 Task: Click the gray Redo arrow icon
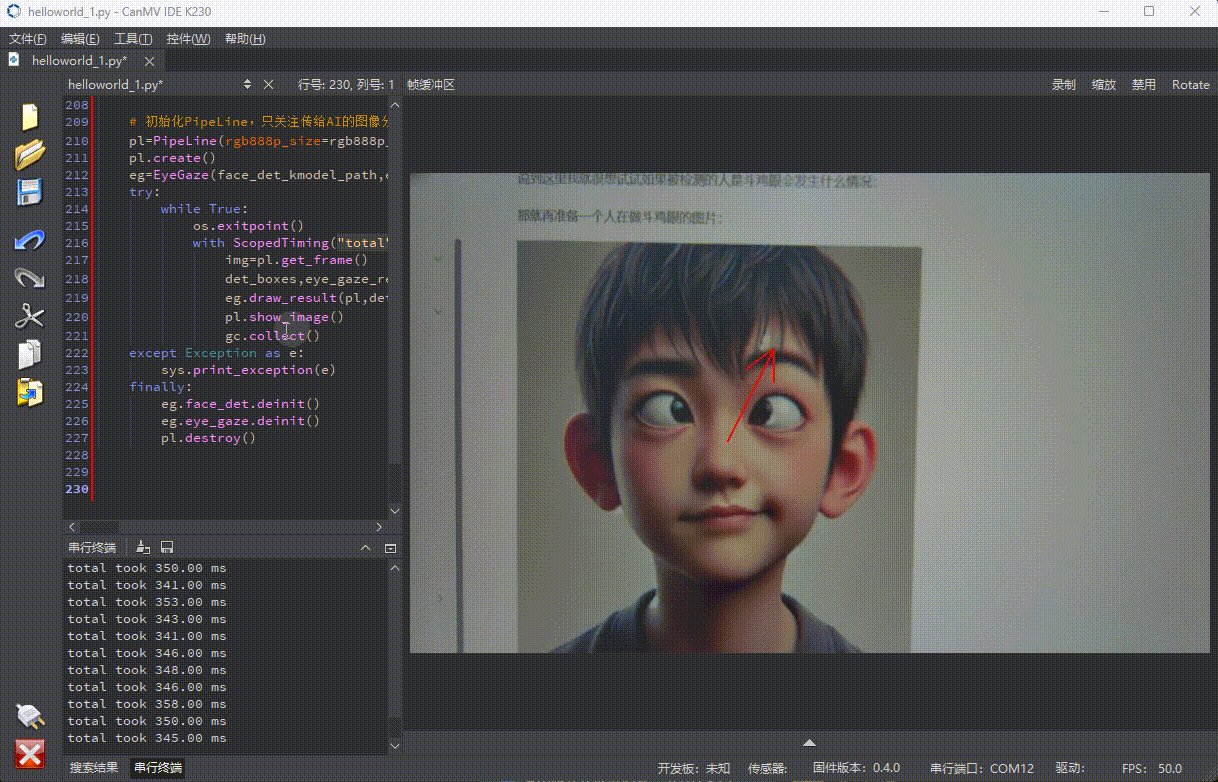click(30, 278)
